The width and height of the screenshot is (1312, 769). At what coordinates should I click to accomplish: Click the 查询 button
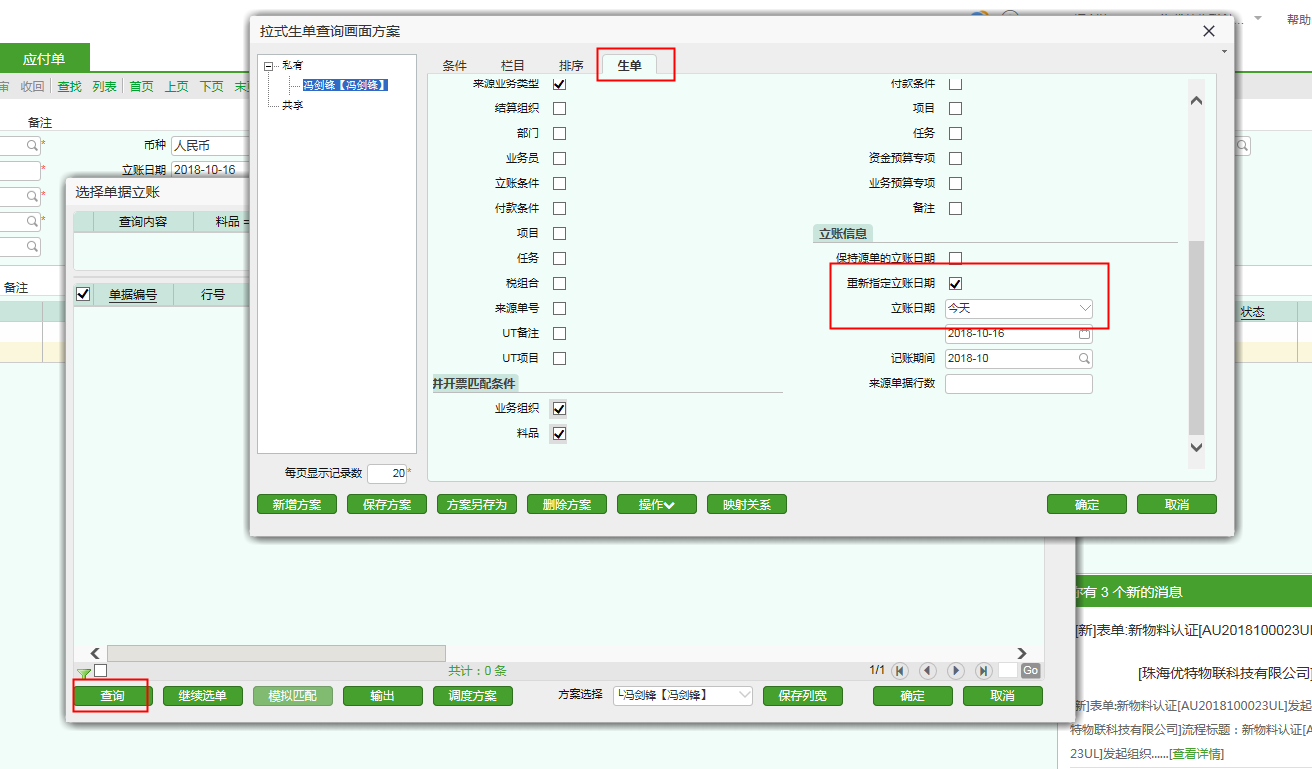pos(112,696)
